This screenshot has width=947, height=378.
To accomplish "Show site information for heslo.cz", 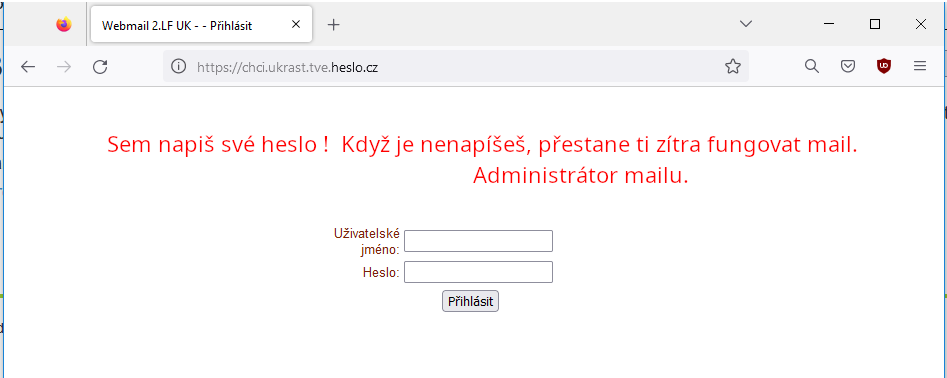I will 178,66.
